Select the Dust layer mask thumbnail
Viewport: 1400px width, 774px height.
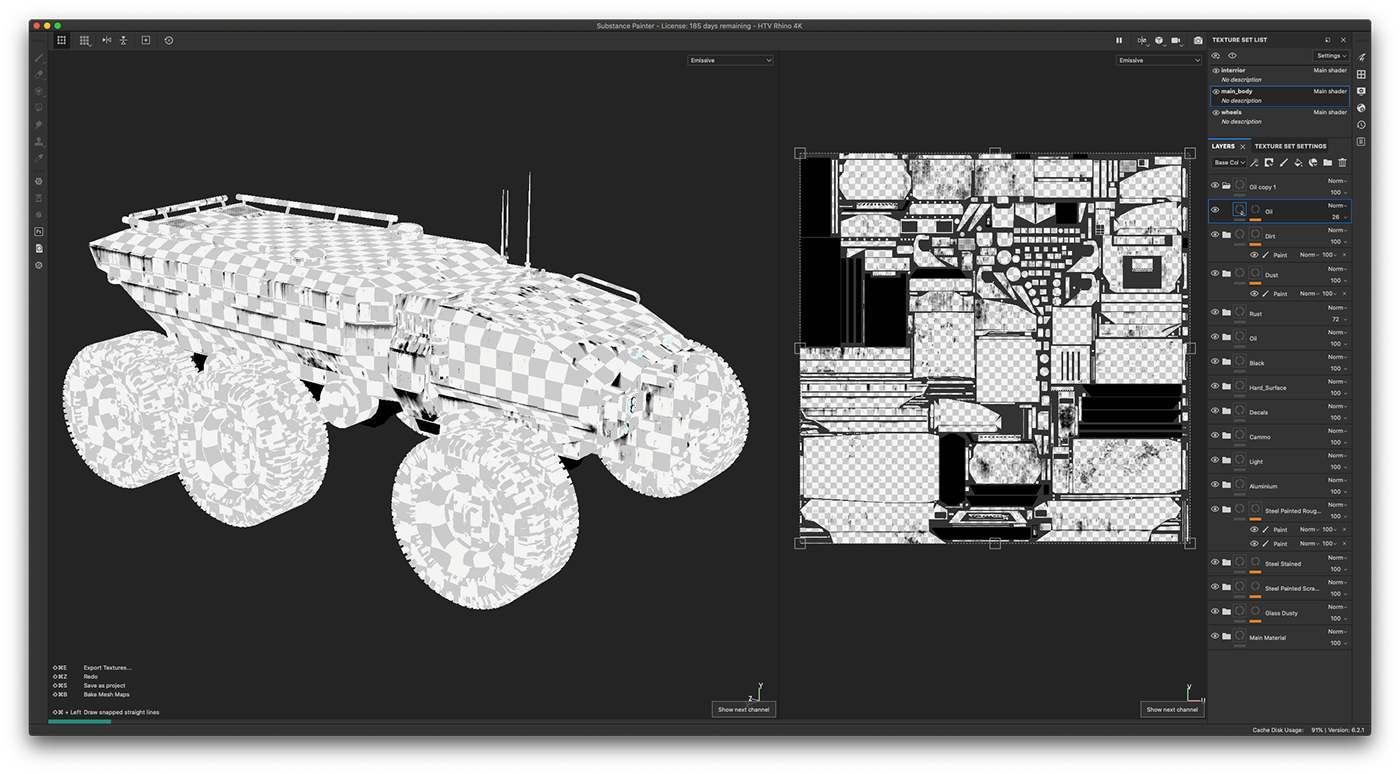click(1255, 273)
